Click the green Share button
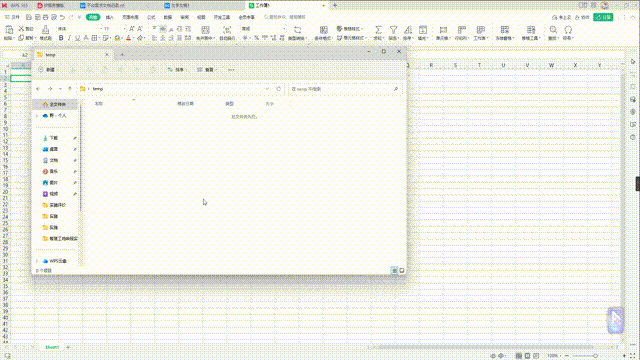This screenshot has width=640, height=360. (603, 17)
